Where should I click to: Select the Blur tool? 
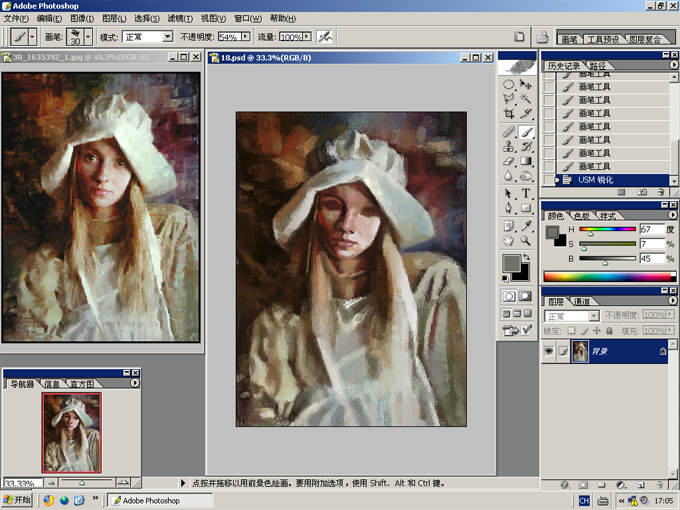509,176
